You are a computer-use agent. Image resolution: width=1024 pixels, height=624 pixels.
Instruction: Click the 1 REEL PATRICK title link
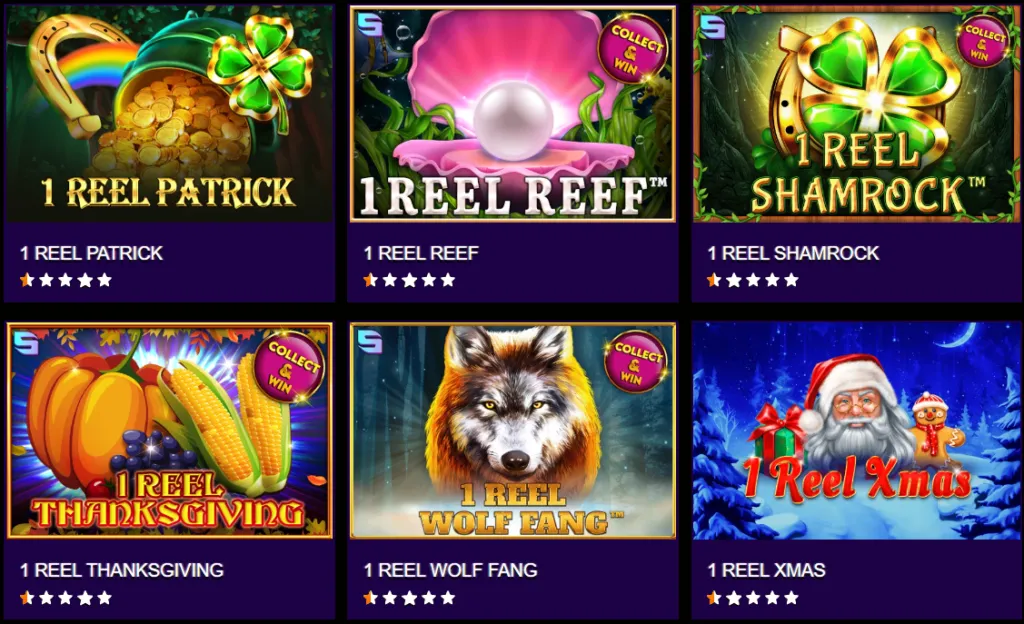[91, 253]
